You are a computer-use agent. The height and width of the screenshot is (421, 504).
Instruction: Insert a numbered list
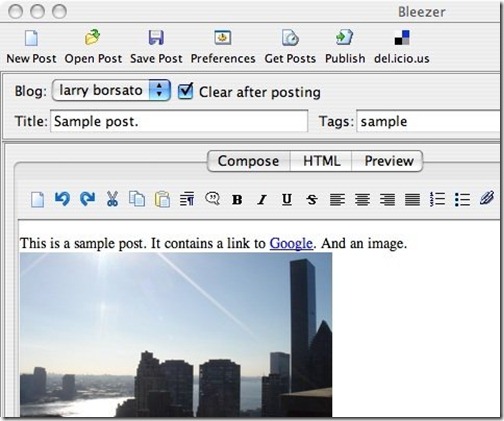coord(437,199)
